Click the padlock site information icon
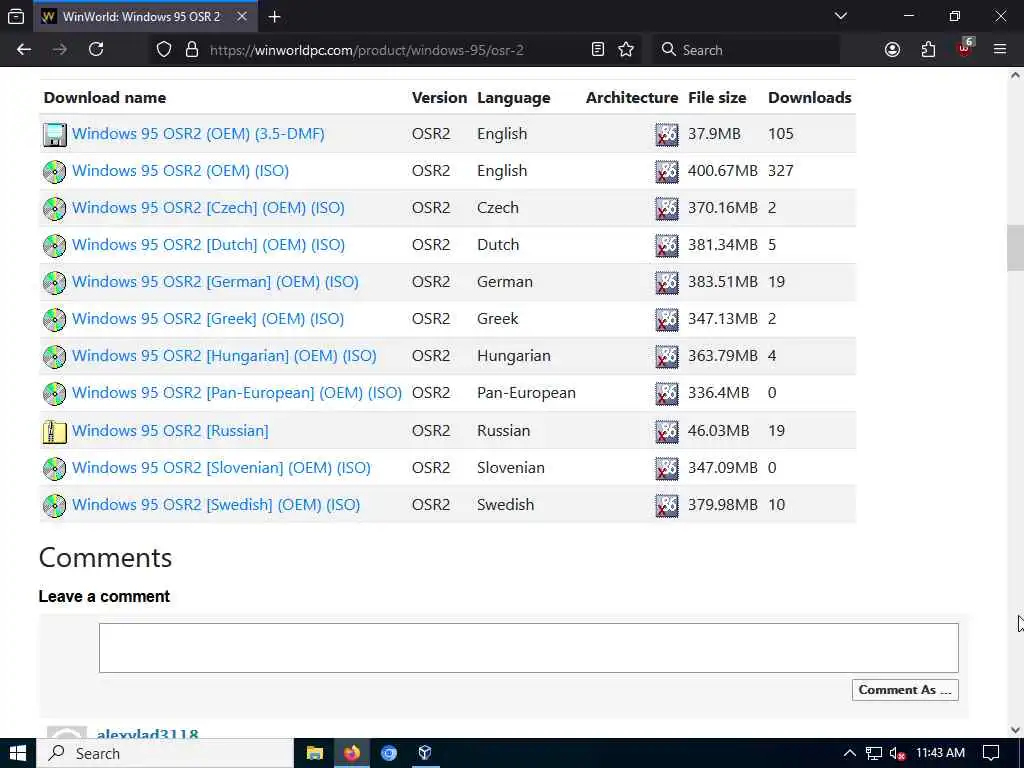This screenshot has width=1024, height=768. click(x=191, y=50)
